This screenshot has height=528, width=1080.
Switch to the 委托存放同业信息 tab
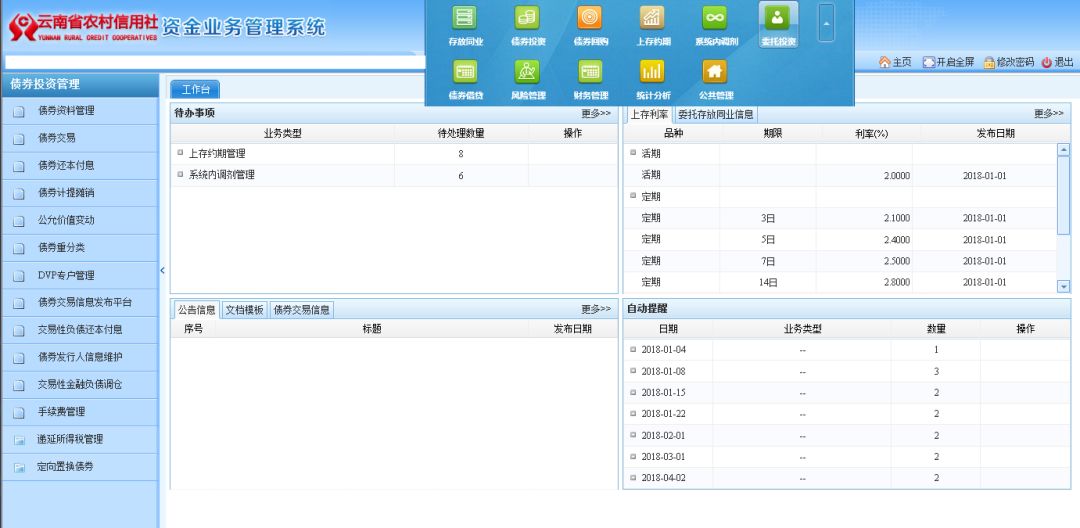point(716,114)
